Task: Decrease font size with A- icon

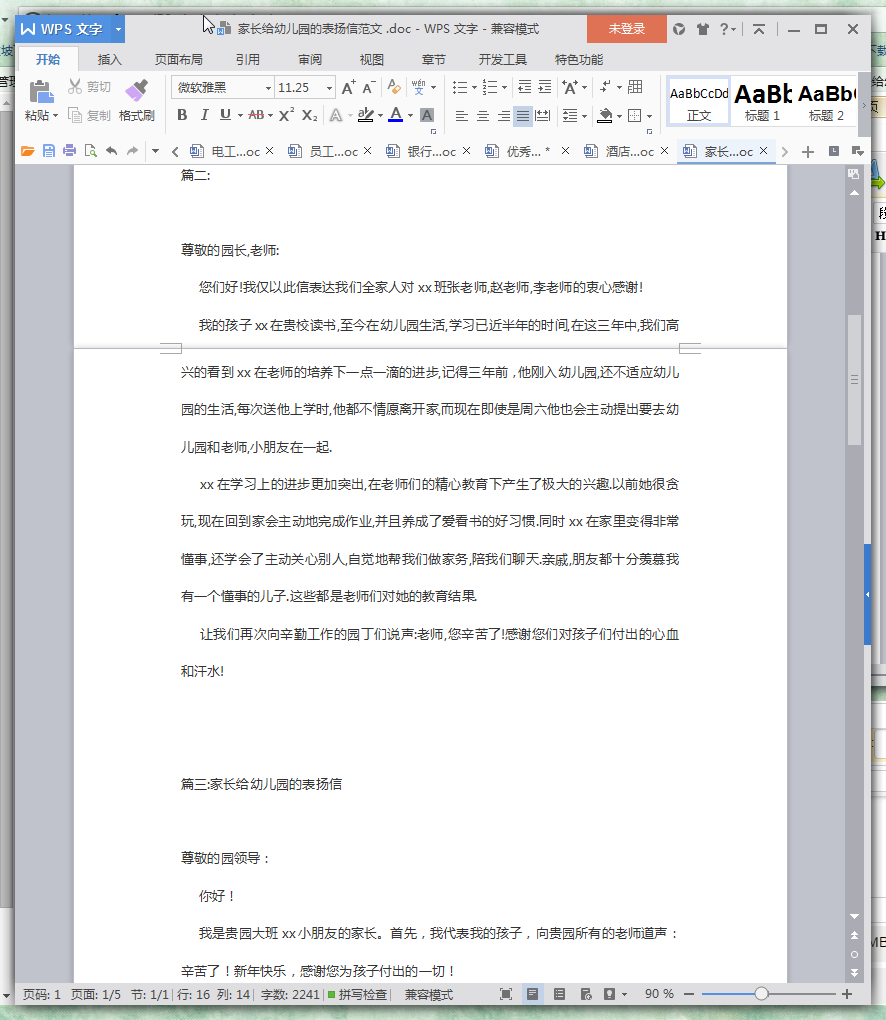Action: point(369,87)
